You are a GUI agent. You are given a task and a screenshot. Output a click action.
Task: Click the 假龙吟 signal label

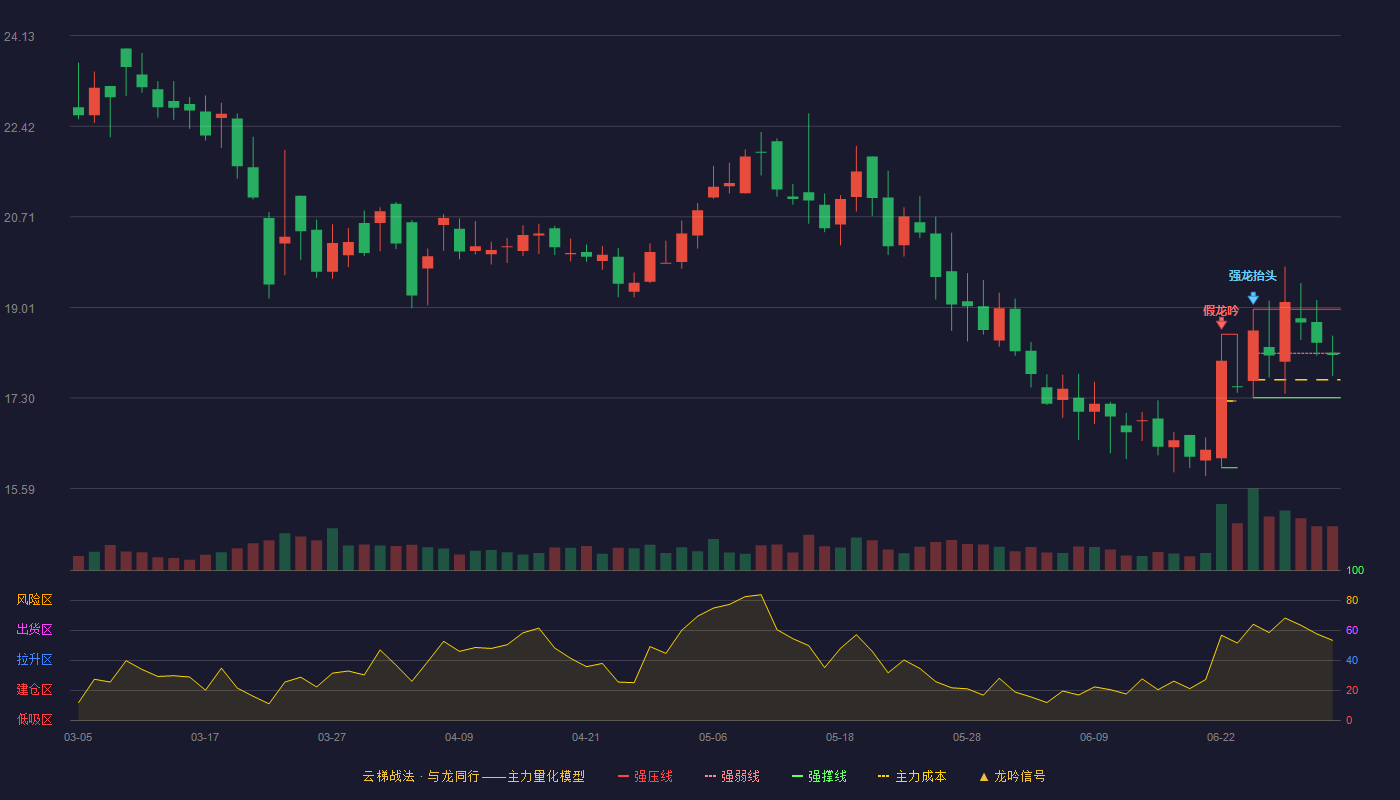coord(1221,311)
